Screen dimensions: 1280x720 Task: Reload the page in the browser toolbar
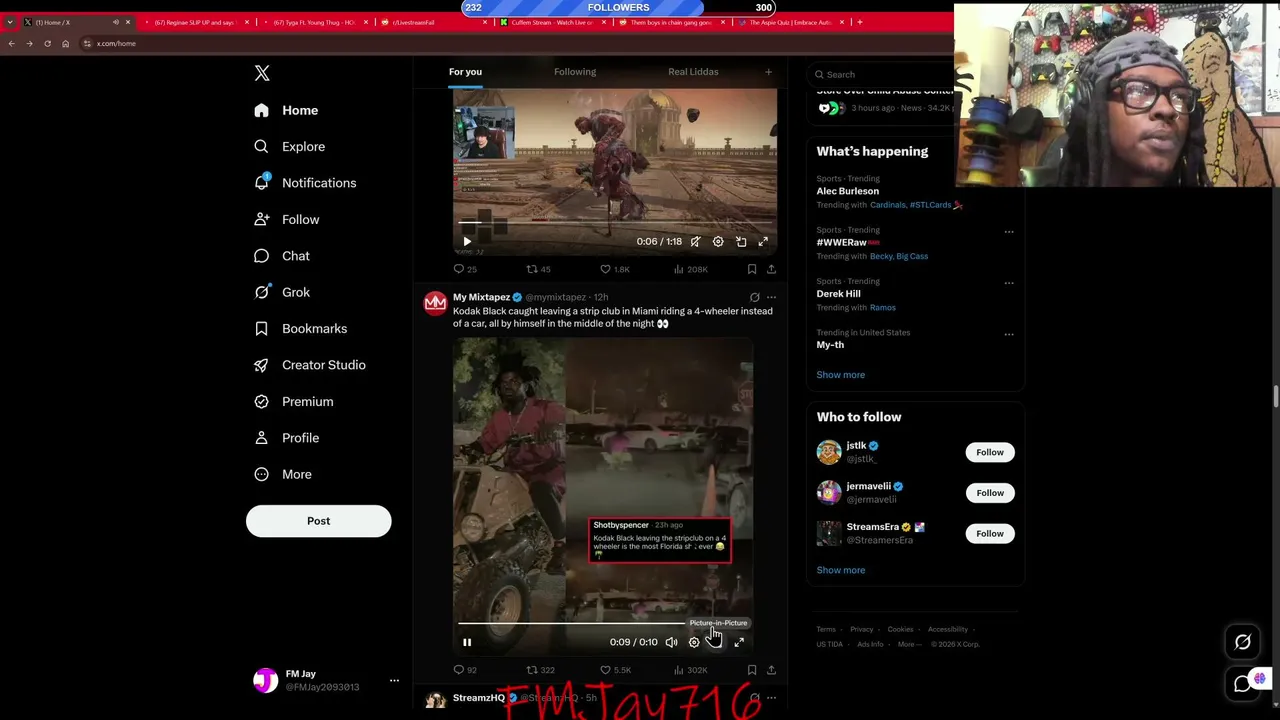[x=47, y=43]
